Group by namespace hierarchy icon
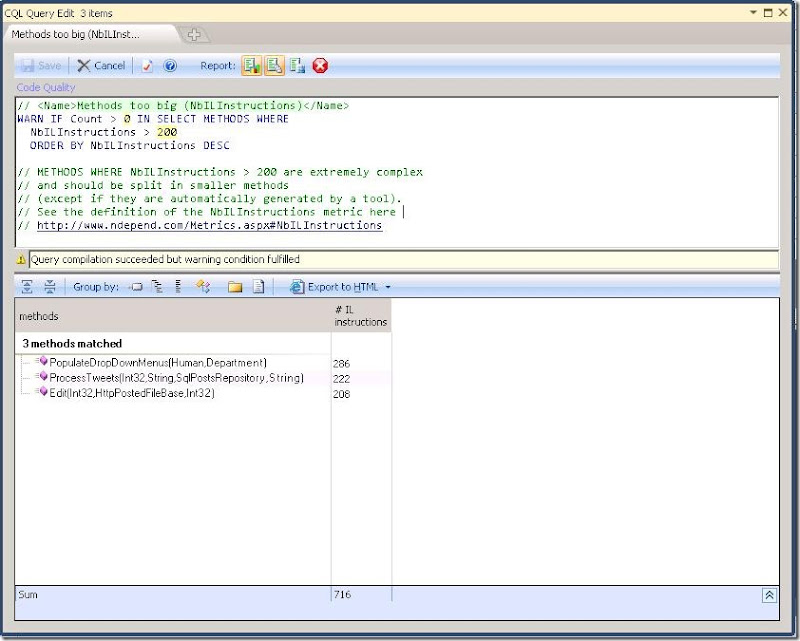The height and width of the screenshot is (641, 800). (x=157, y=287)
